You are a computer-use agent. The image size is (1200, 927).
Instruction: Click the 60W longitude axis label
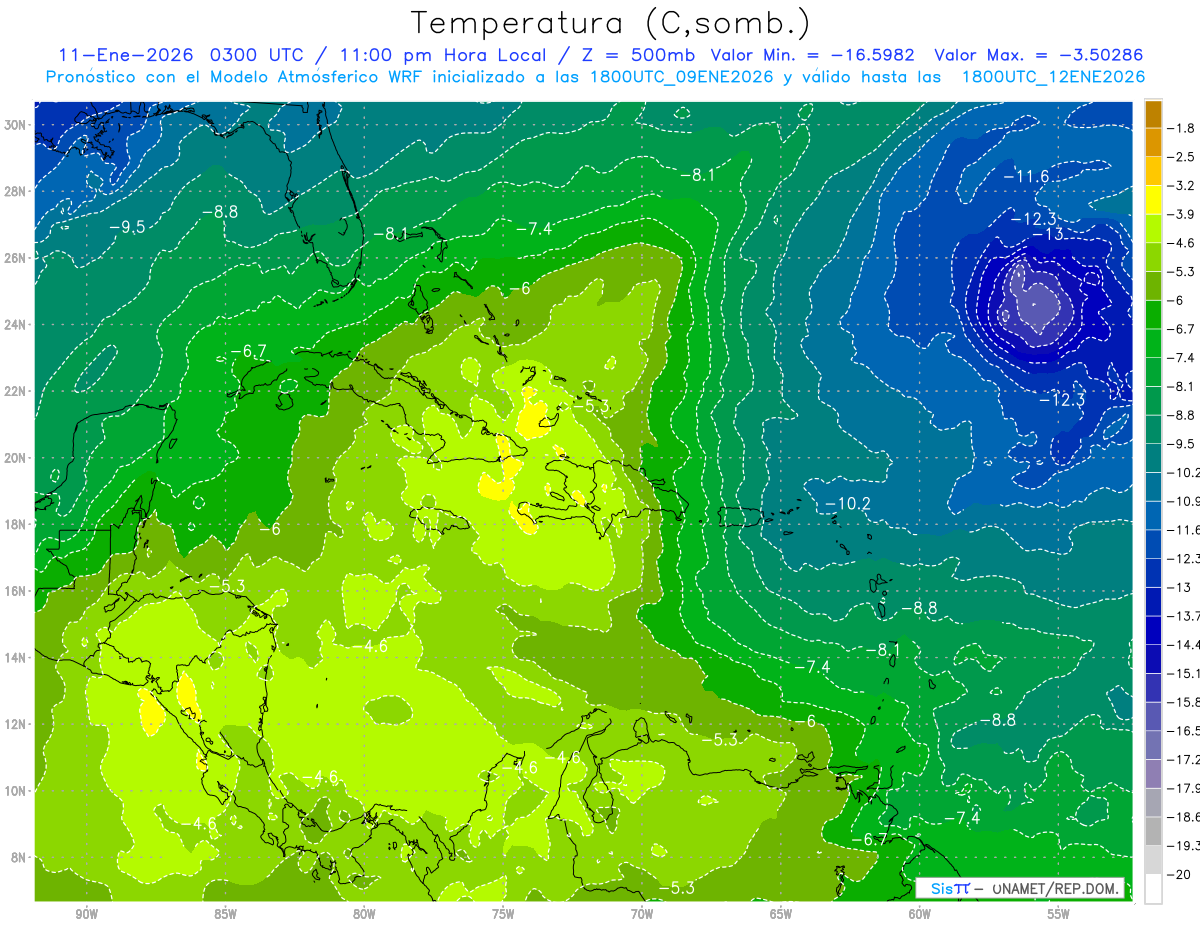click(920, 914)
